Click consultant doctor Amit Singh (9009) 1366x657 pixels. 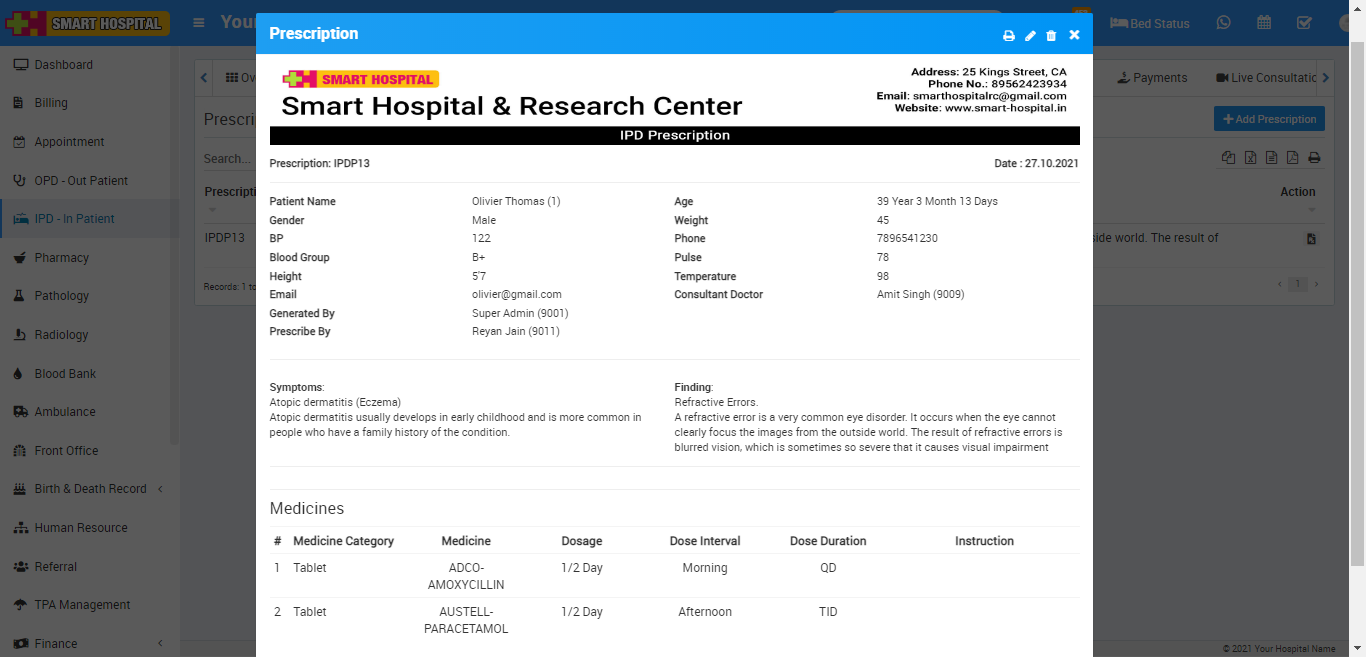click(x=920, y=295)
